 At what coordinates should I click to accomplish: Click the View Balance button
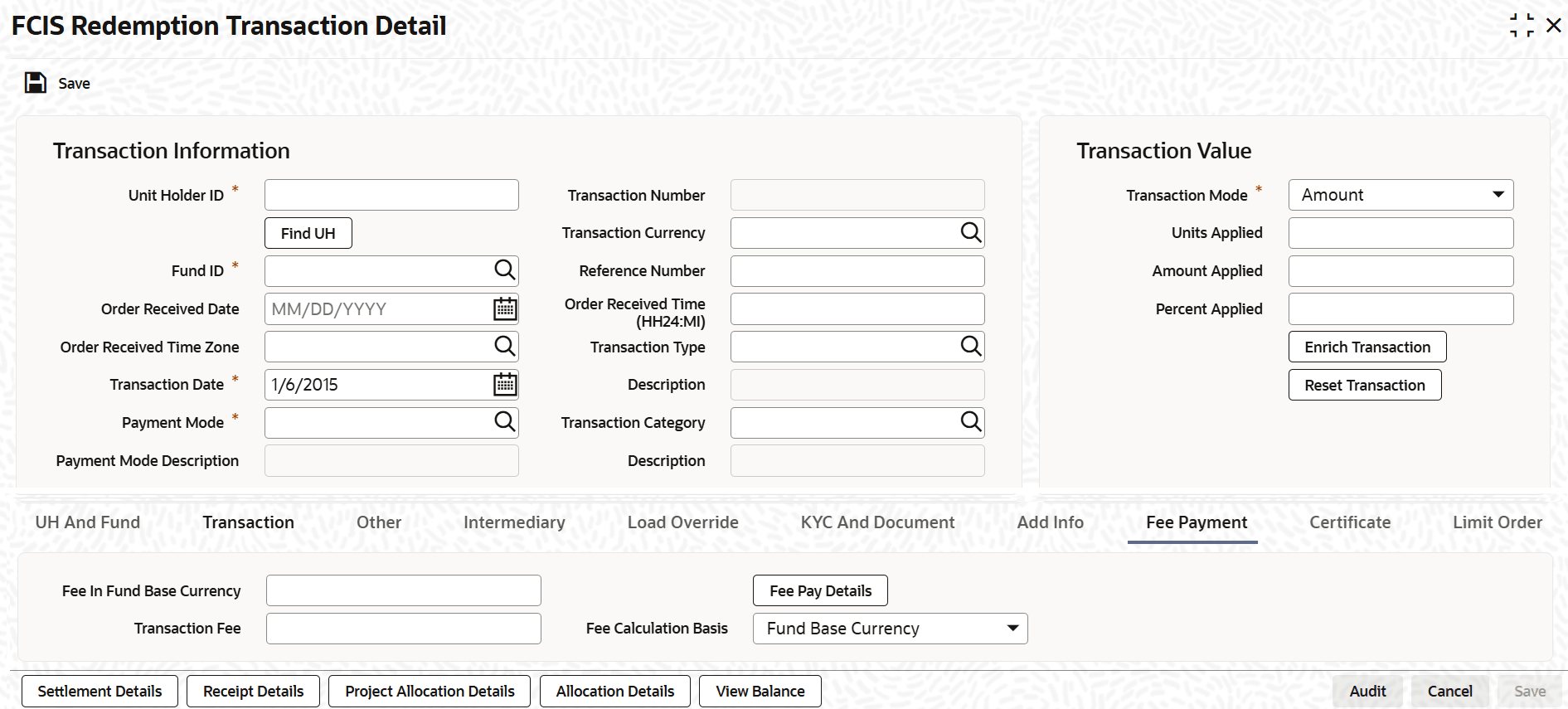760,691
